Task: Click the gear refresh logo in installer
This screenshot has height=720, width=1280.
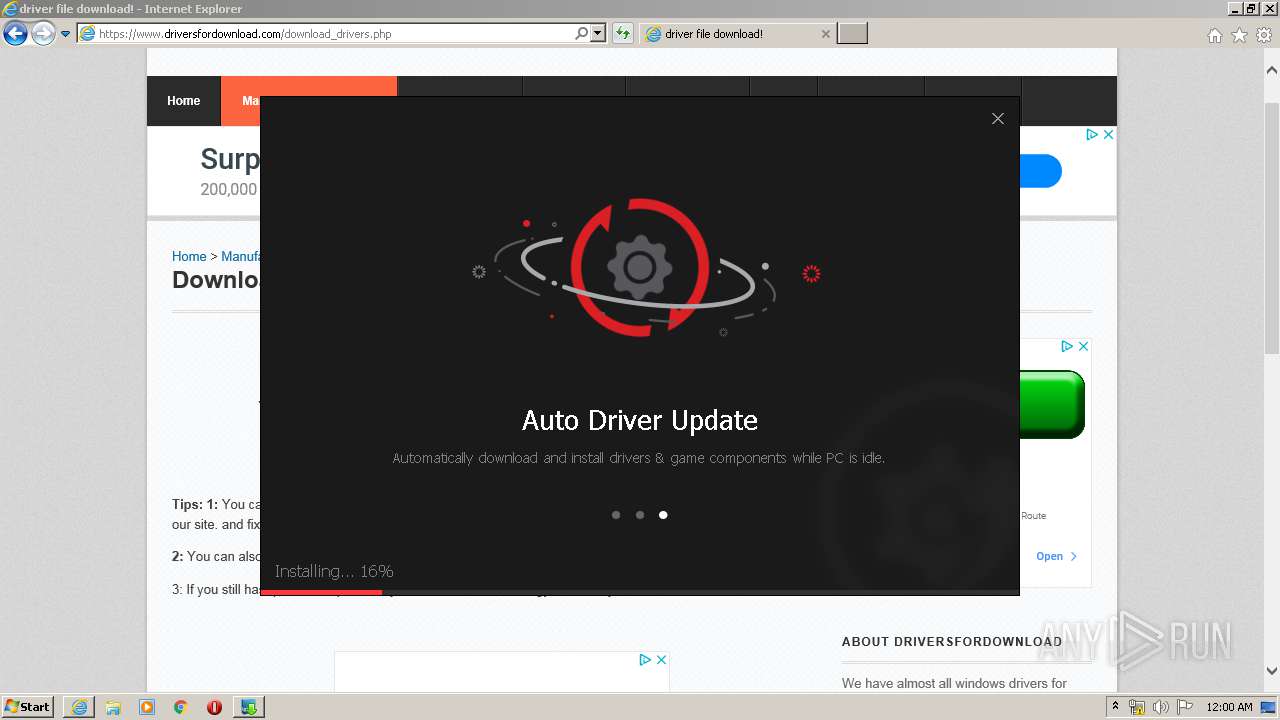Action: pos(640,267)
